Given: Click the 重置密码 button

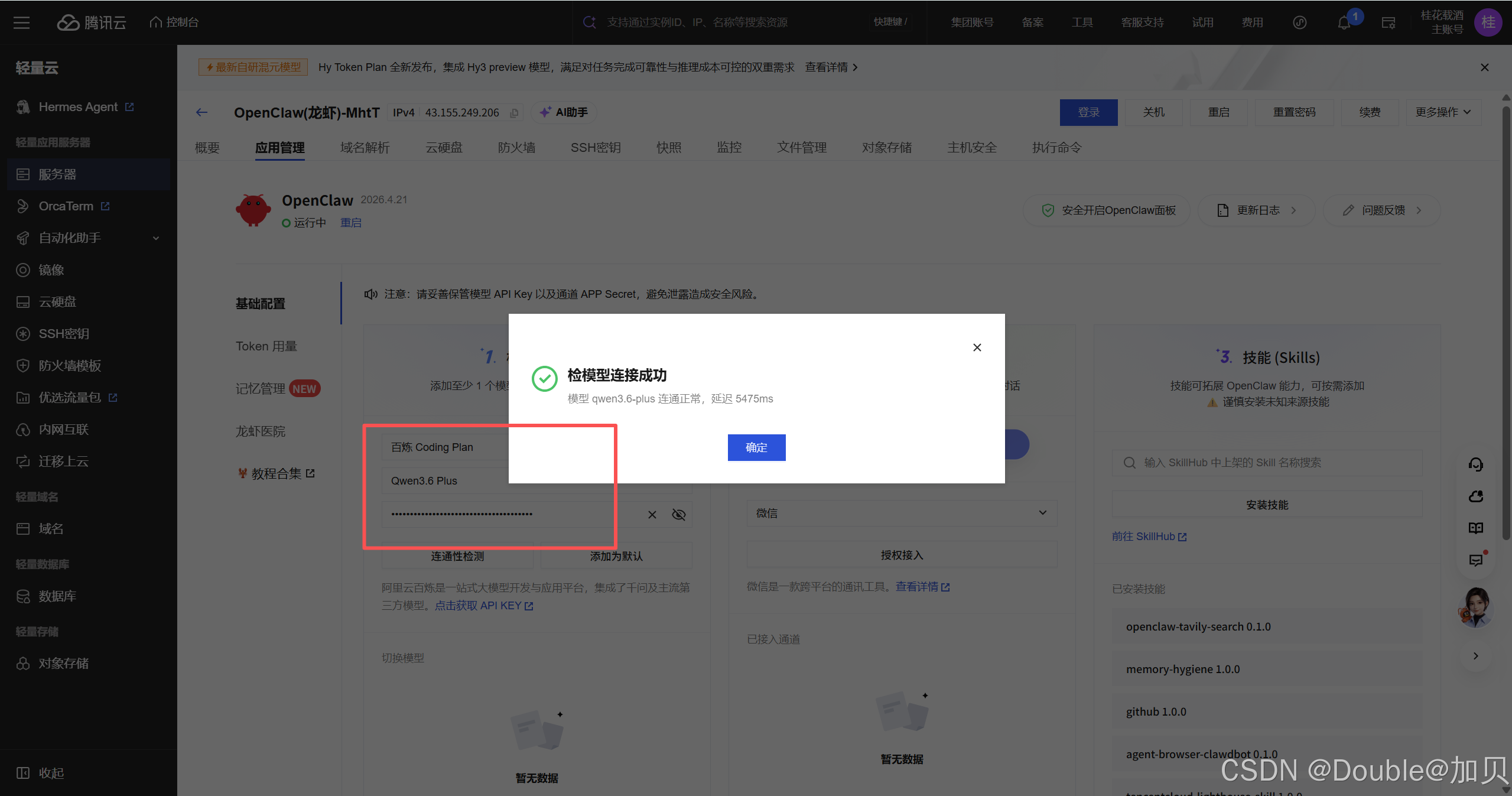Looking at the screenshot, I should tap(1294, 112).
